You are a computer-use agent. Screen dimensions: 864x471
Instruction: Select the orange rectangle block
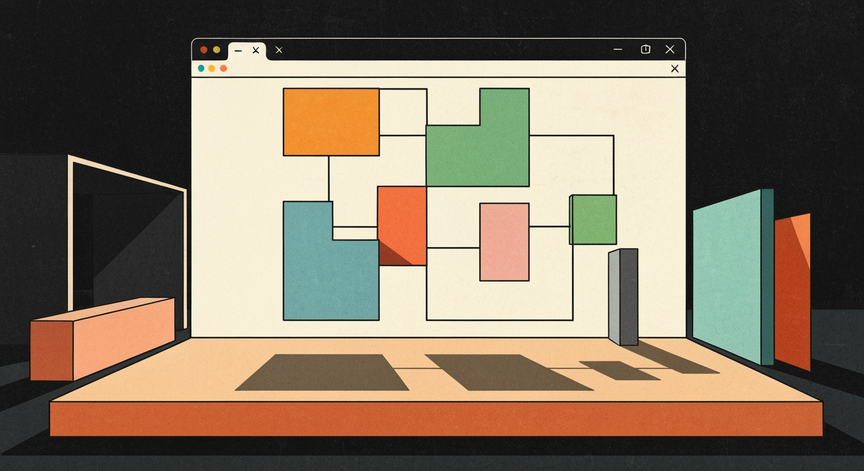(x=331, y=122)
